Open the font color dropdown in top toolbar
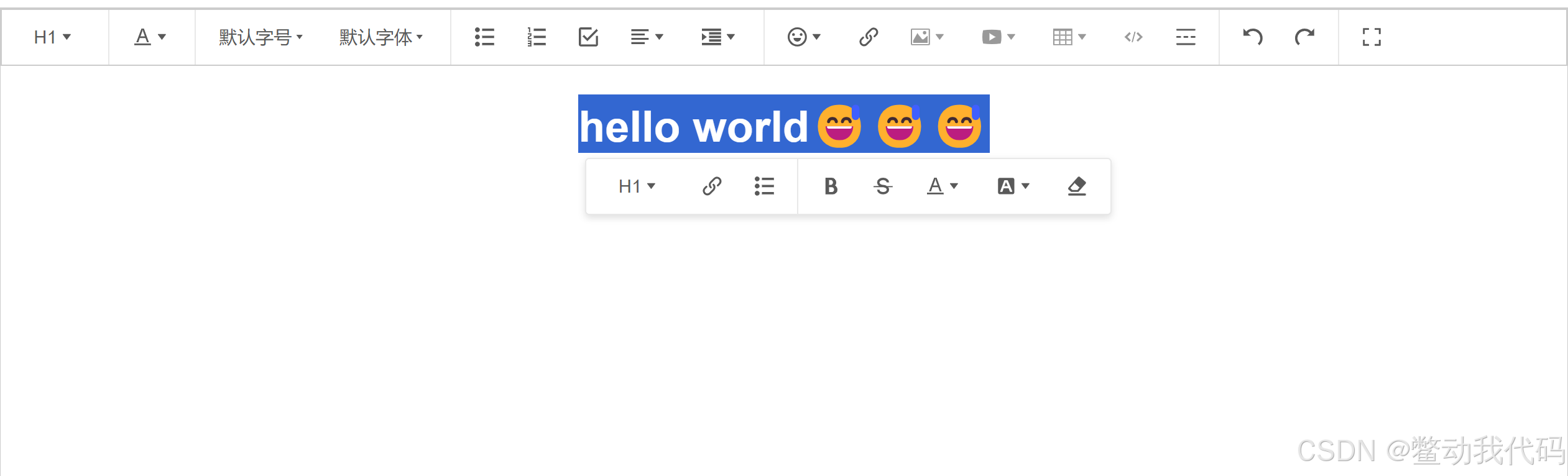The image size is (1568, 476). pos(150,37)
